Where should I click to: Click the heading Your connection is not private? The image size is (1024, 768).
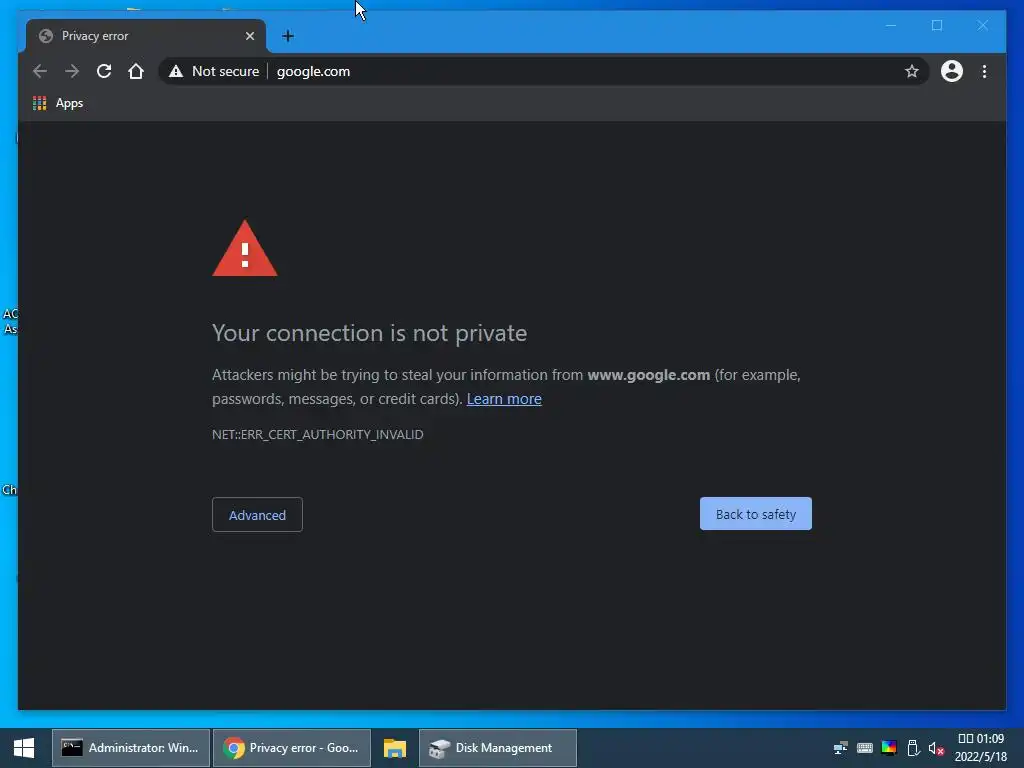pos(370,333)
